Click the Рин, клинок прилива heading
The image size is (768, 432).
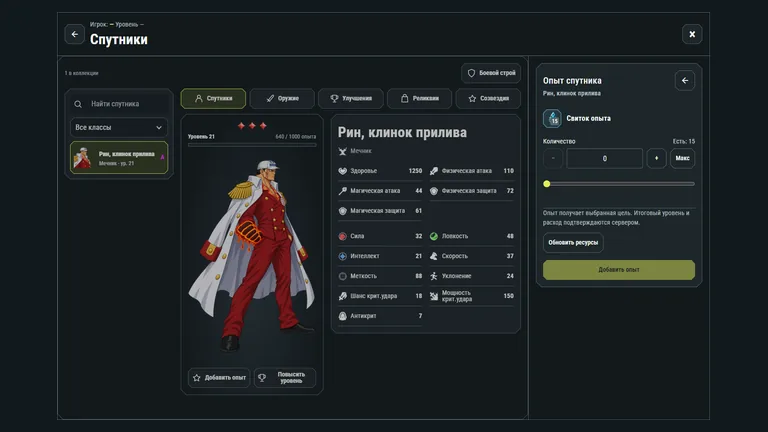pos(402,132)
